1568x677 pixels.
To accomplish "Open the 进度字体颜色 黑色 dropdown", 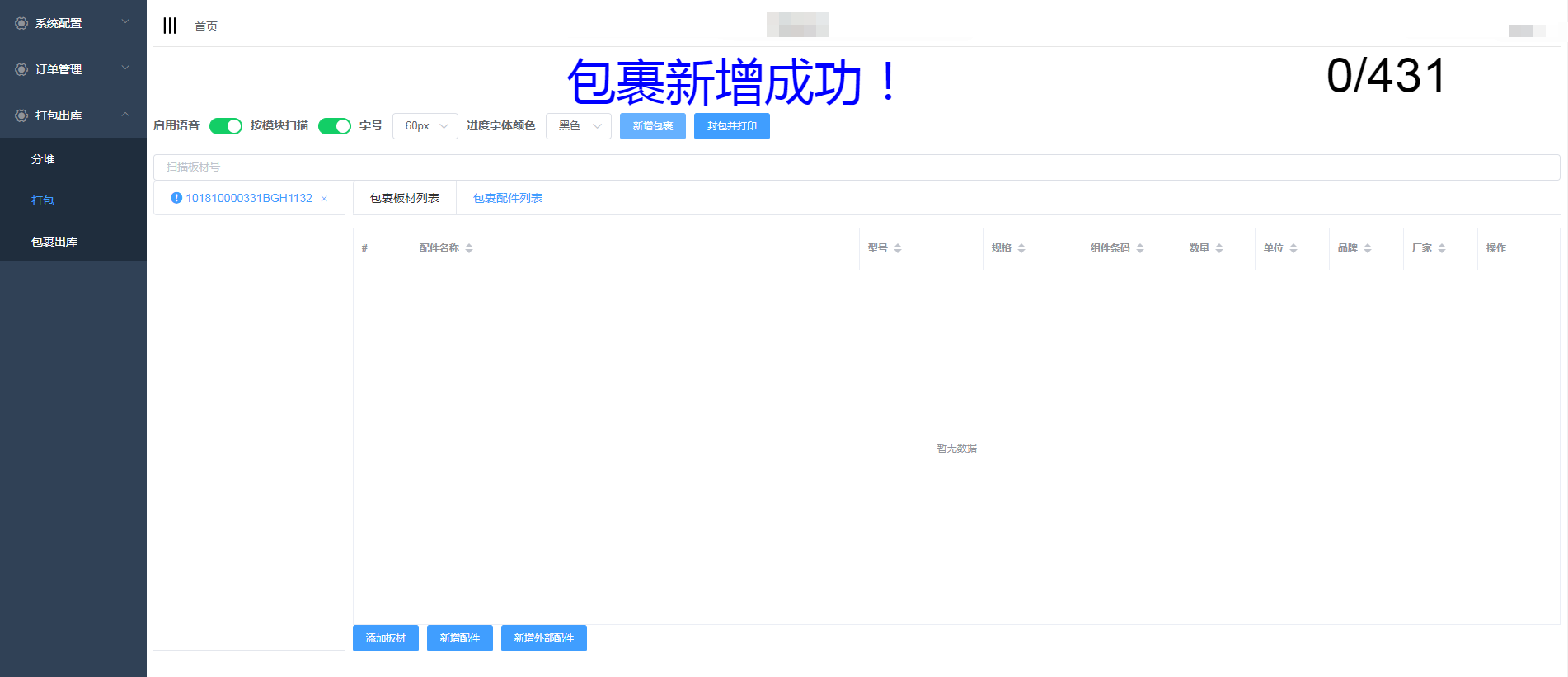I will 579,126.
